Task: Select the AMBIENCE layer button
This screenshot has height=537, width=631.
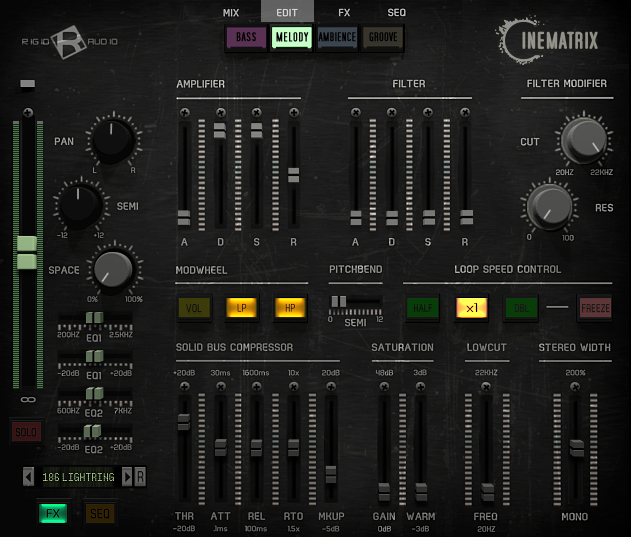Action: pos(337,37)
